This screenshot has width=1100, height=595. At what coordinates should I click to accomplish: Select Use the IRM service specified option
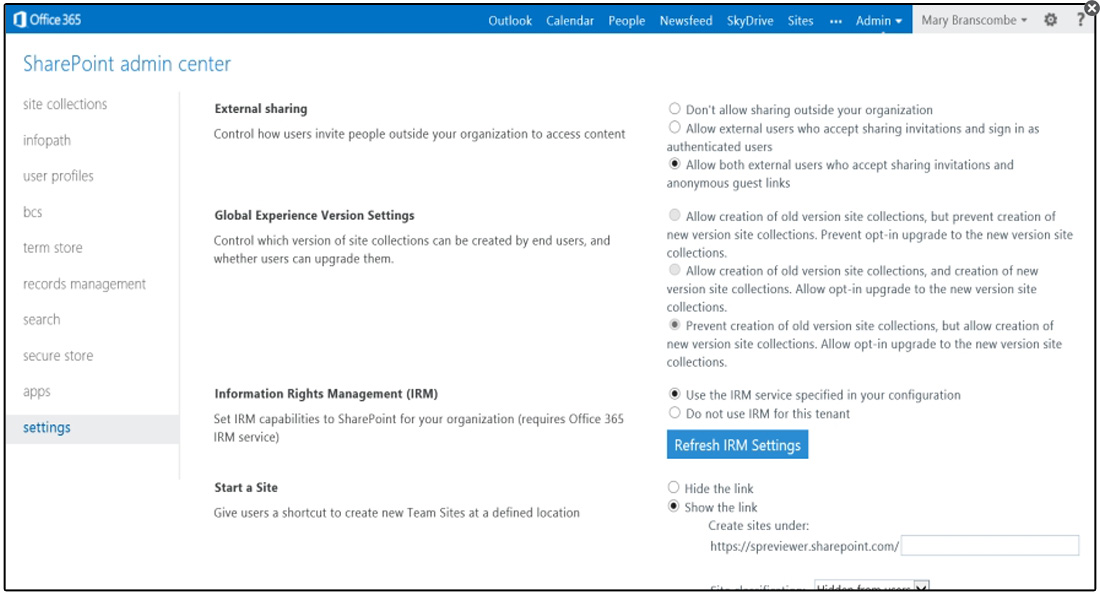coord(674,394)
